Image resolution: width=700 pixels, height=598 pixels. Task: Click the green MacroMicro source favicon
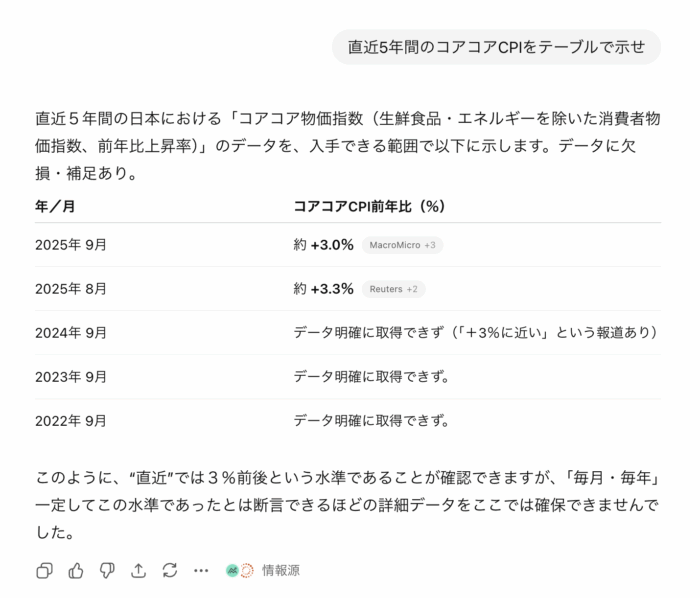pyautogui.click(x=232, y=570)
